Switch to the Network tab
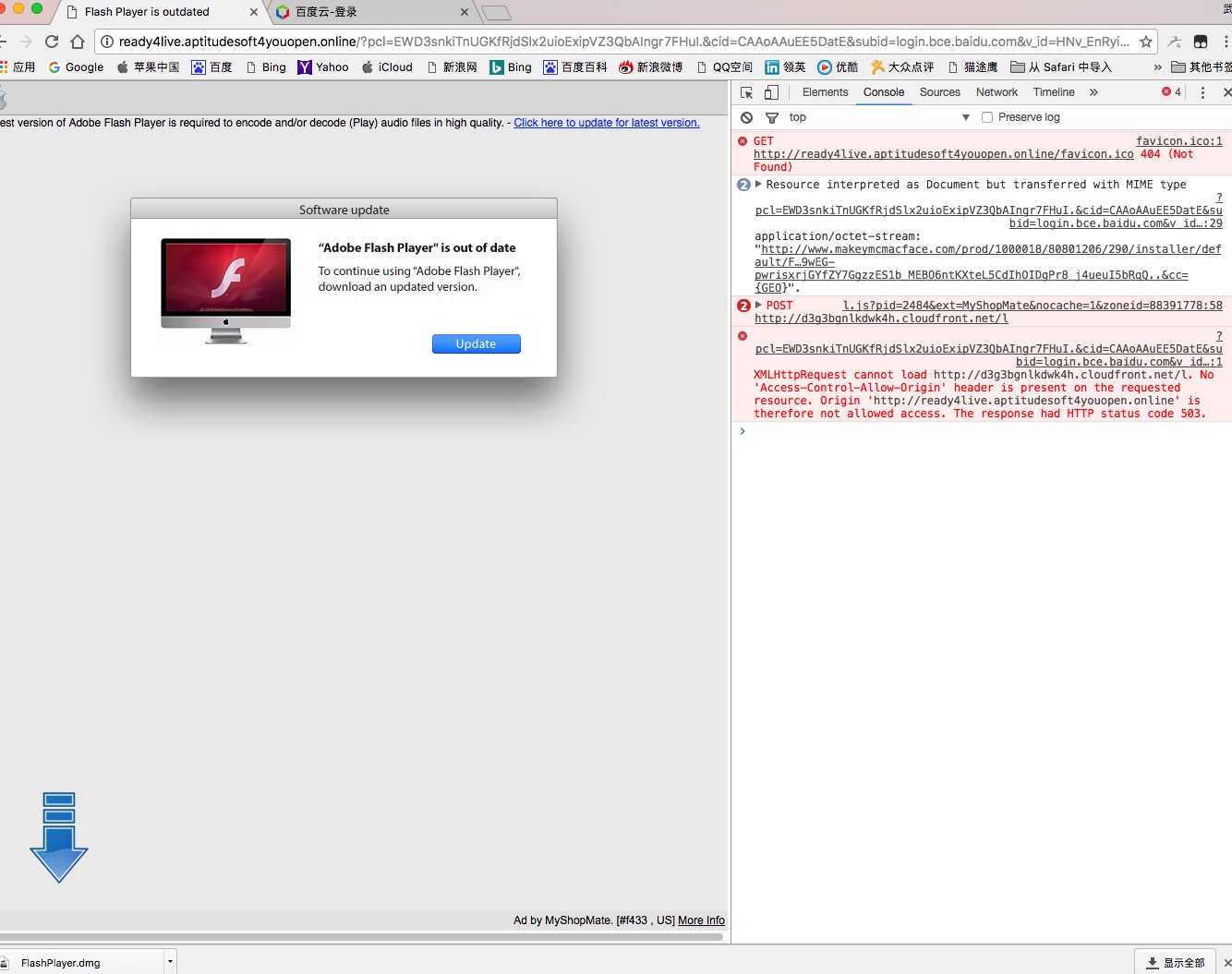 [x=996, y=92]
